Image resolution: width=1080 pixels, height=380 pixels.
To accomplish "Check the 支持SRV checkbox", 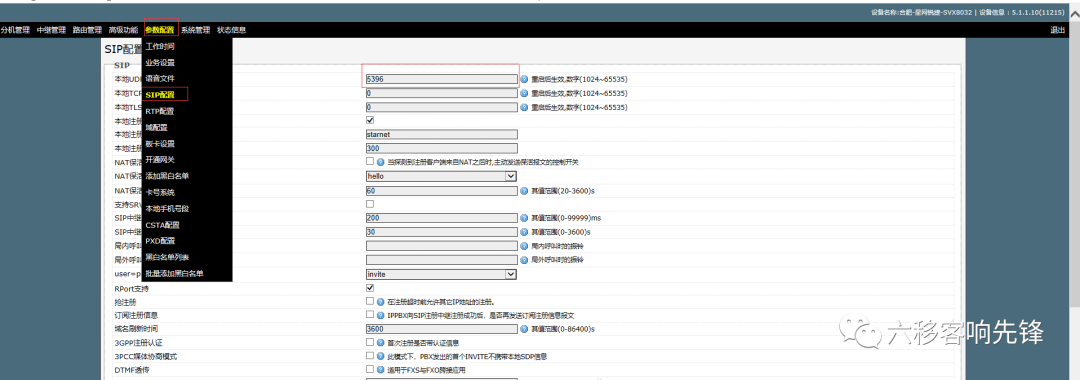I will tap(370, 204).
